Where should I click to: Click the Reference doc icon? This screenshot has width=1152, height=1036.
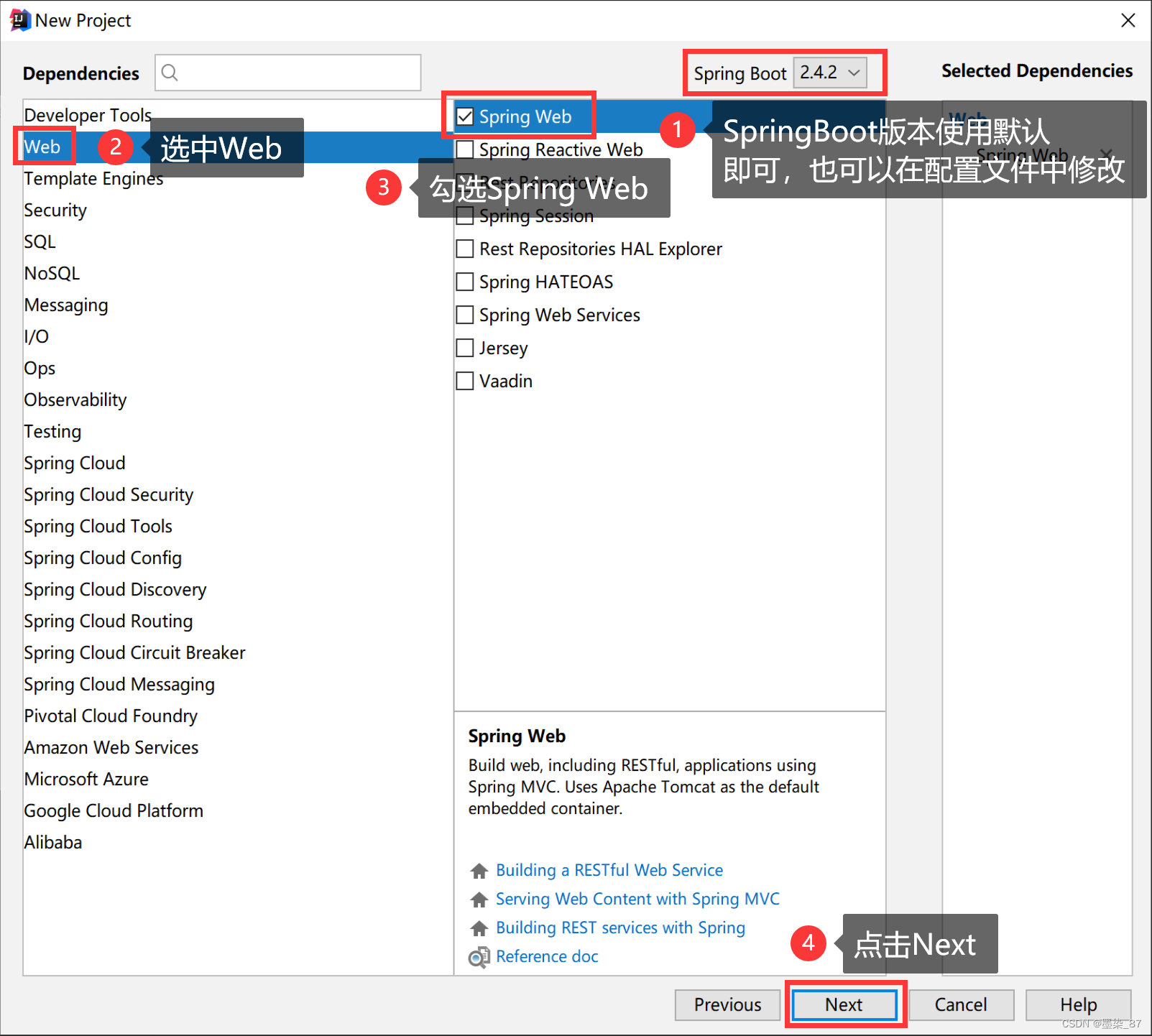[x=479, y=957]
